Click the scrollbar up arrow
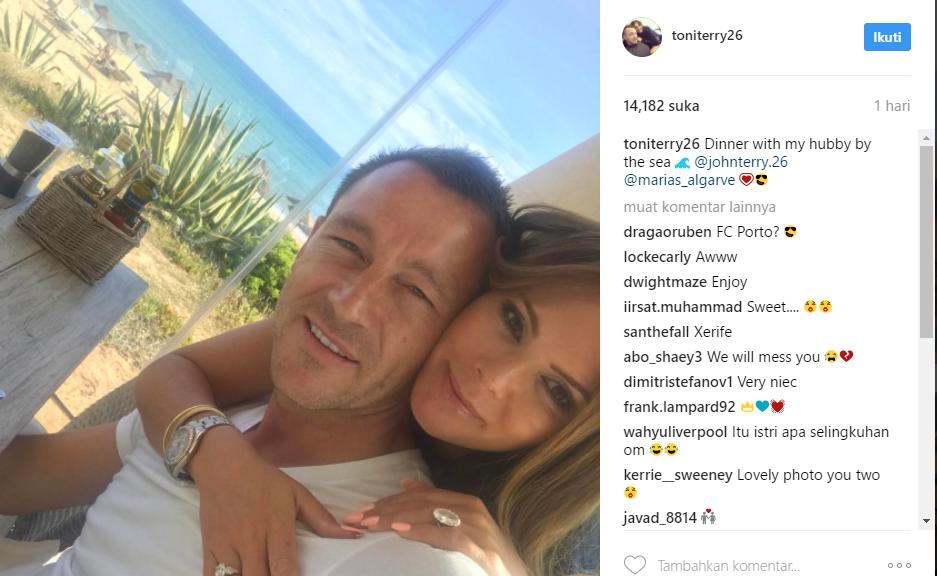The width and height of the screenshot is (937, 576). tap(926, 138)
